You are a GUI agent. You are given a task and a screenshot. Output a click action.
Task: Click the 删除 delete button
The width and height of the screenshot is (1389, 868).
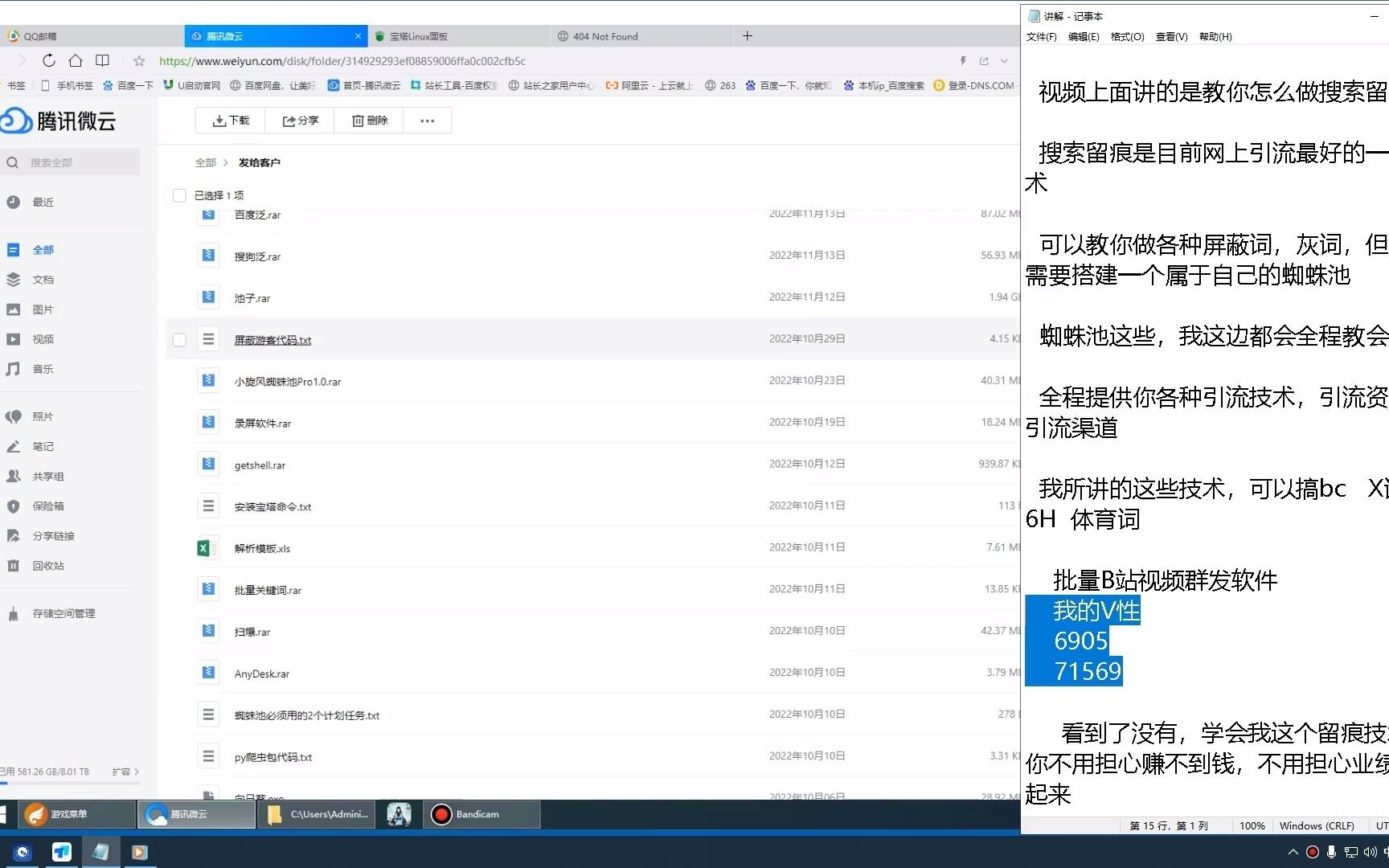(370, 121)
